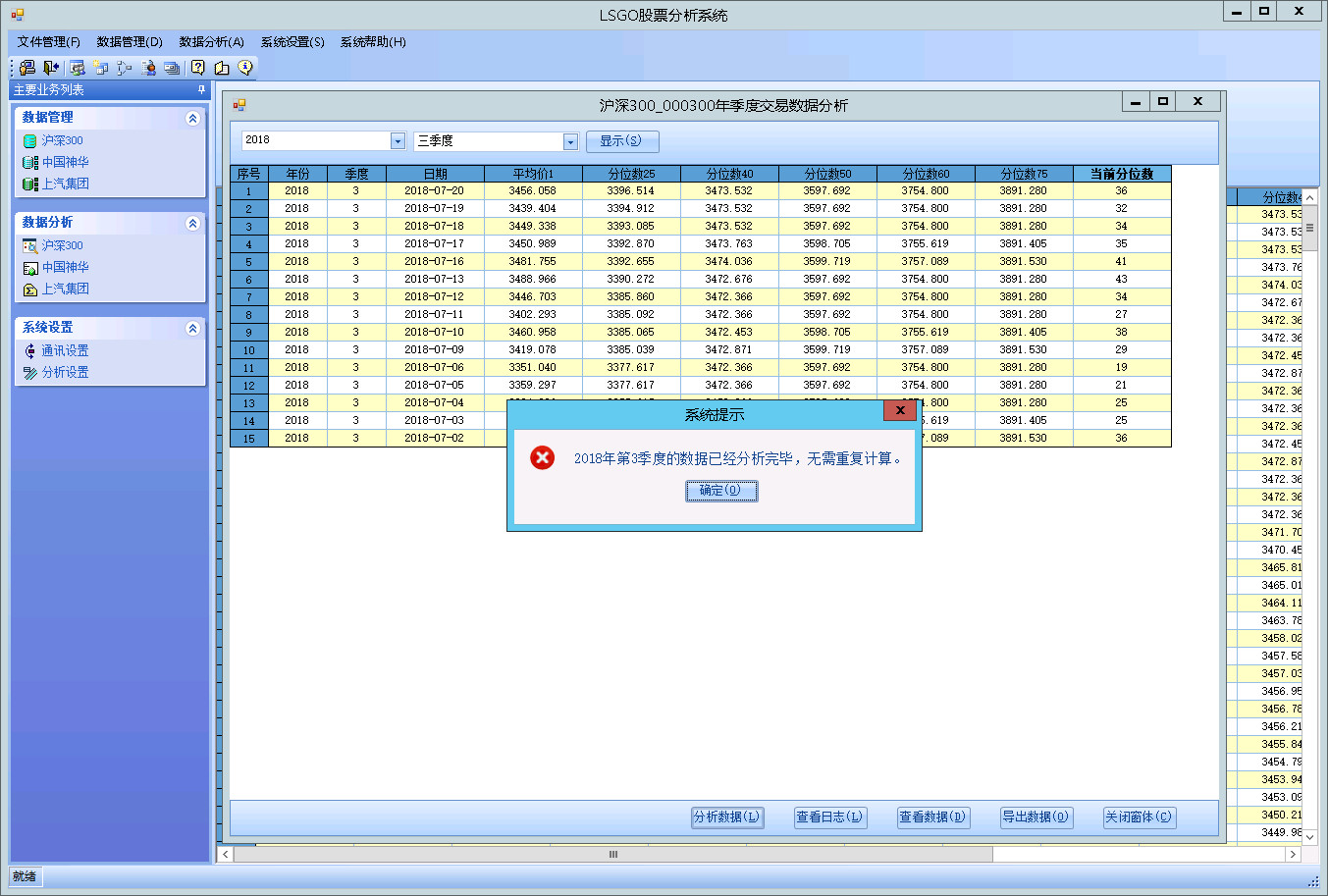
Task: Click the 查看数据(D) button
Action: click(932, 817)
